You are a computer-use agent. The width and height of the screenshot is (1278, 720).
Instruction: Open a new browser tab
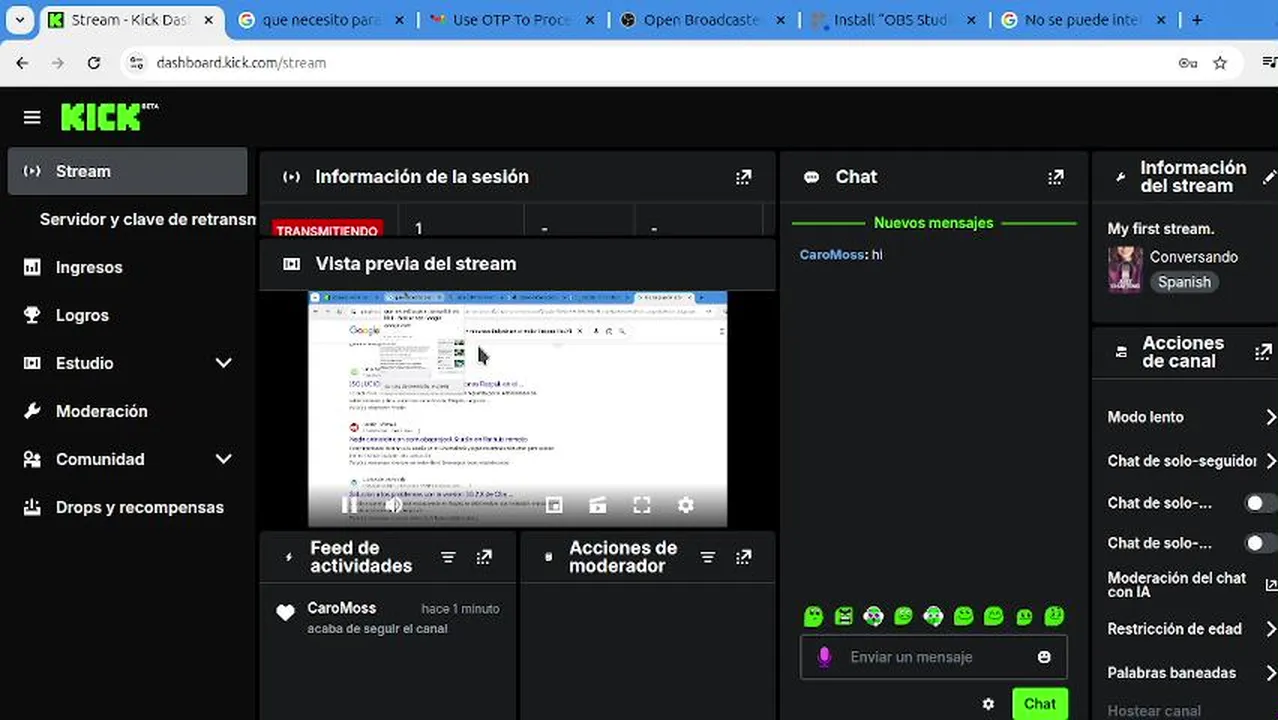[1197, 20]
